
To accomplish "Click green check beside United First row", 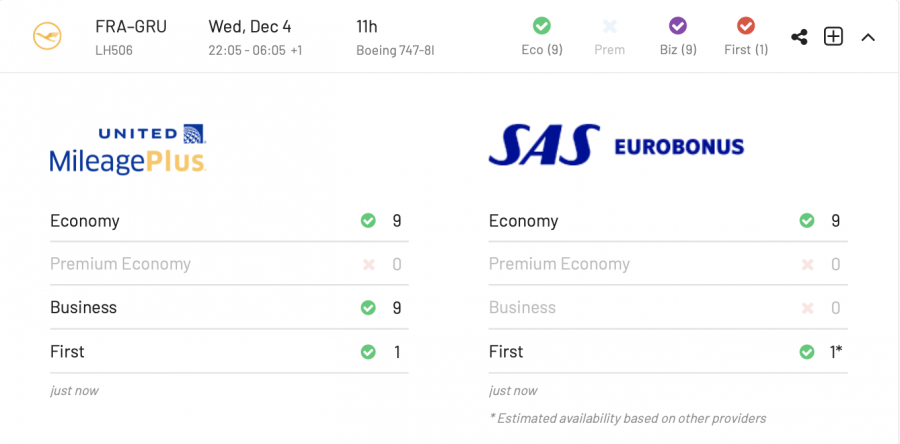I will (x=368, y=352).
